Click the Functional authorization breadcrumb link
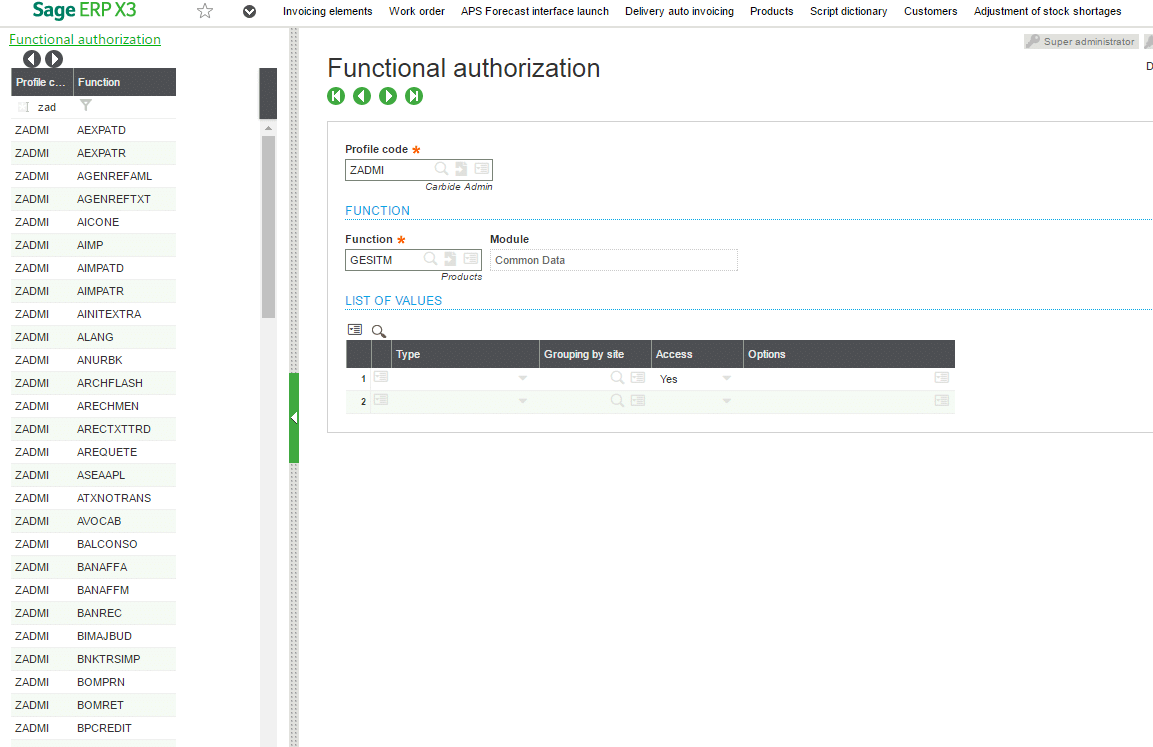Viewport: 1153px width, 747px height. click(x=85, y=39)
